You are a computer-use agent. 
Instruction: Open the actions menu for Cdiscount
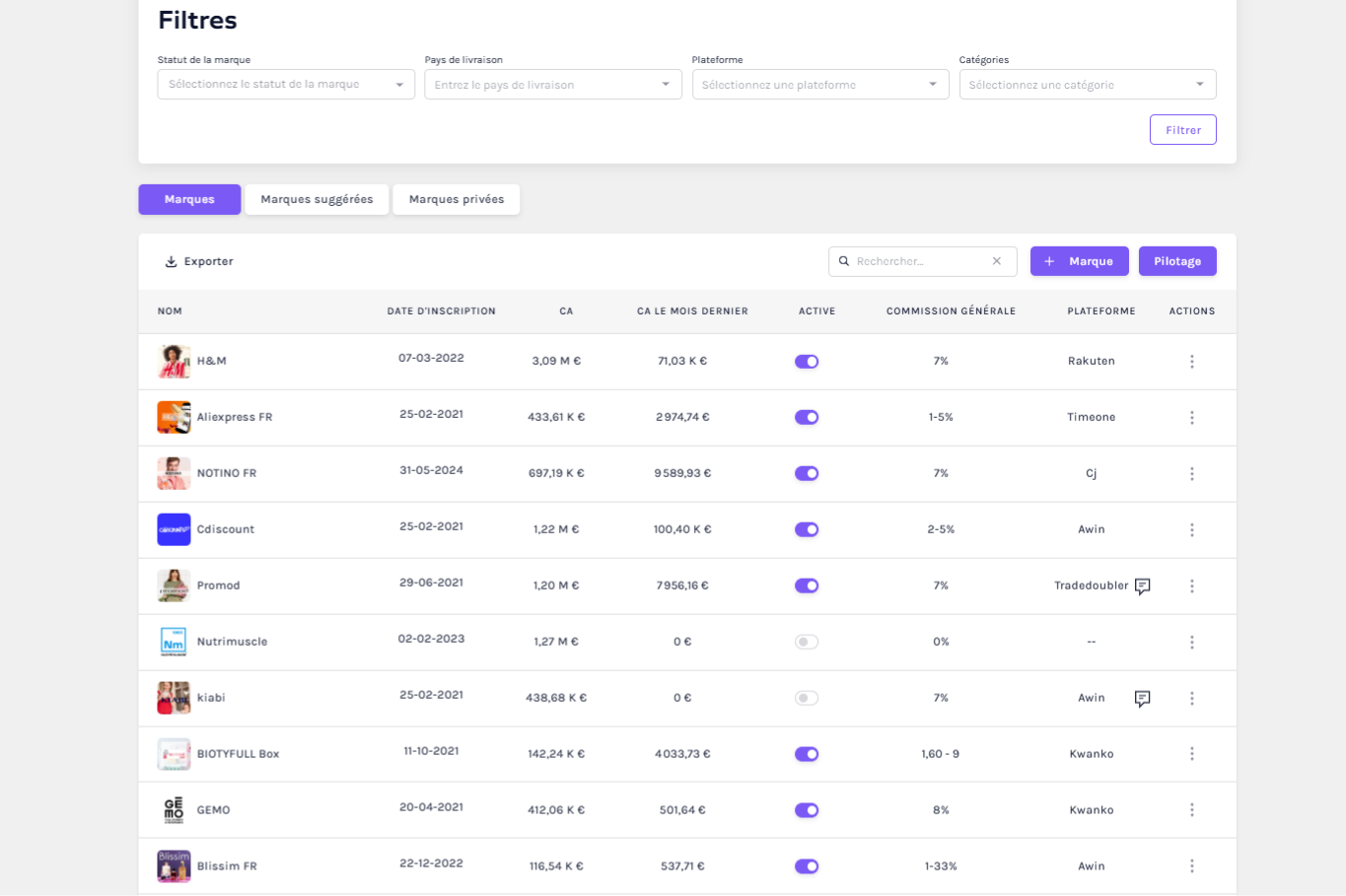[x=1191, y=530]
